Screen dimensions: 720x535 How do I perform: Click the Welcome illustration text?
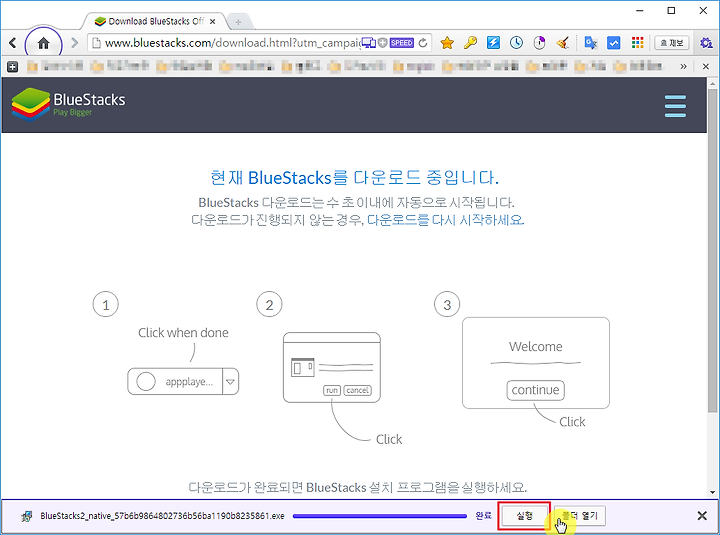pos(535,346)
